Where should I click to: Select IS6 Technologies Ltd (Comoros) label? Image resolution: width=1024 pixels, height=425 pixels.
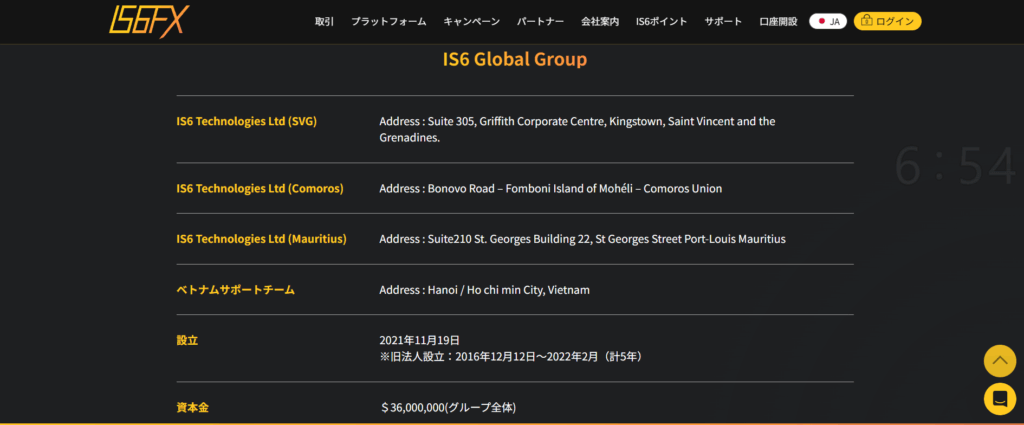[260, 189]
